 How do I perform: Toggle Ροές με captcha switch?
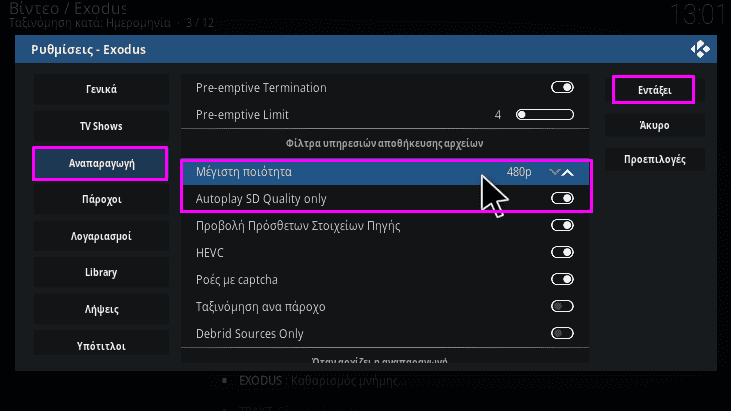pyautogui.click(x=562, y=280)
